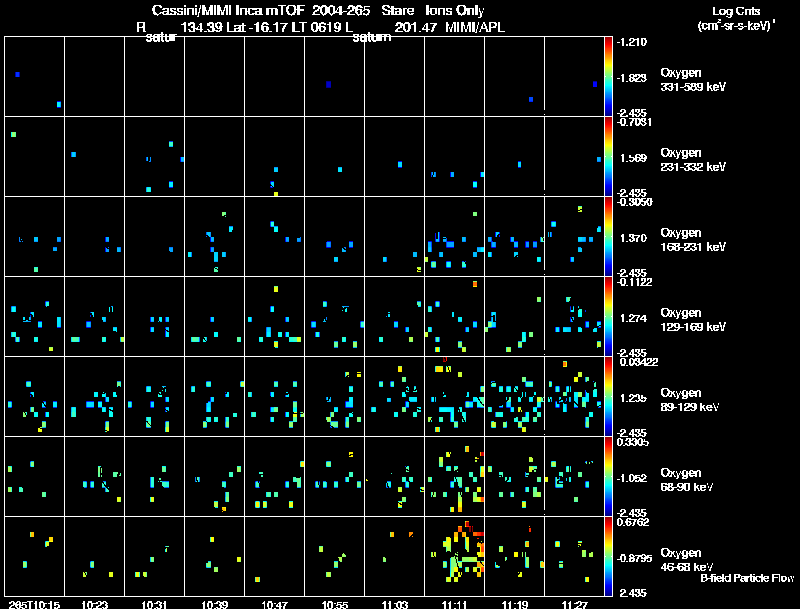Click the "-0.1122" colorbar maximum value
800x609 pixels.
(634, 282)
